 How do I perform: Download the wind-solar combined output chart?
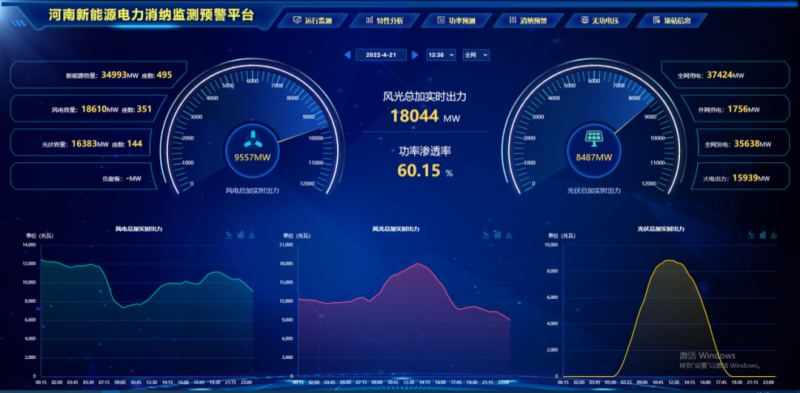509,235
